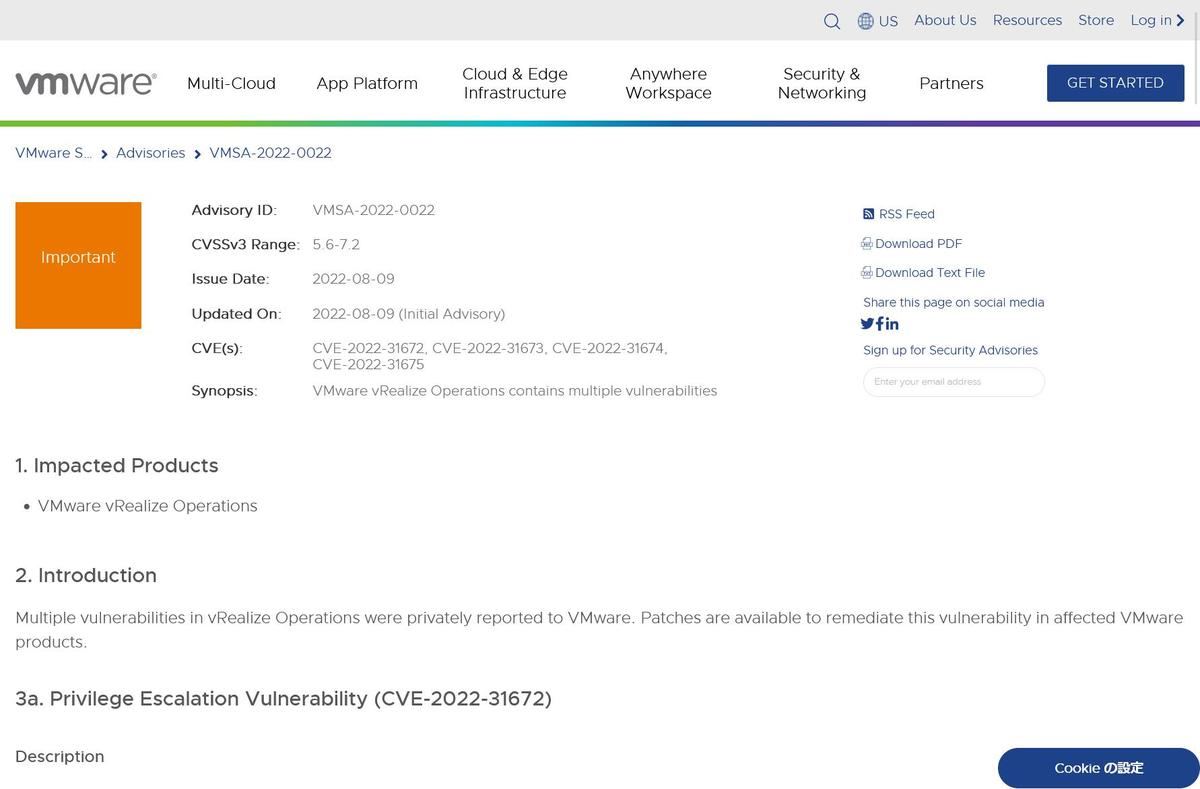Image resolution: width=1200 pixels, height=789 pixels.
Task: Click the Issue Date value 2022-08-09
Action: click(x=353, y=279)
